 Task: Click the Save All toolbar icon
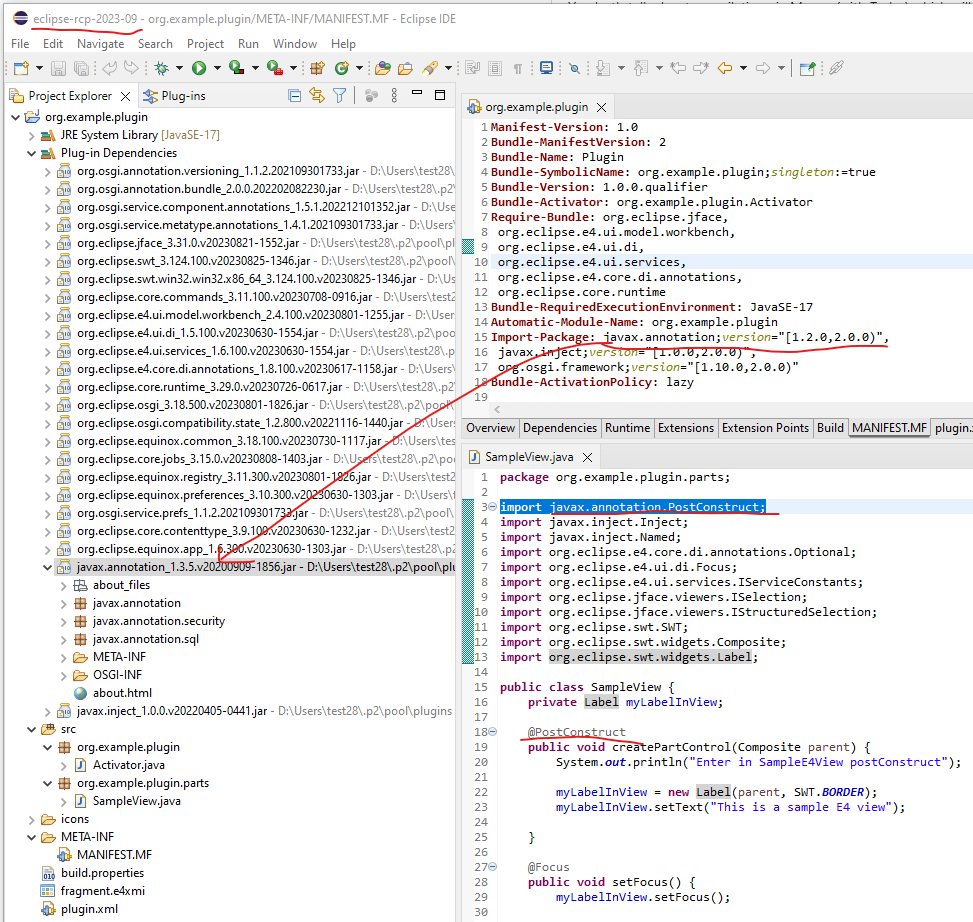click(x=80, y=67)
